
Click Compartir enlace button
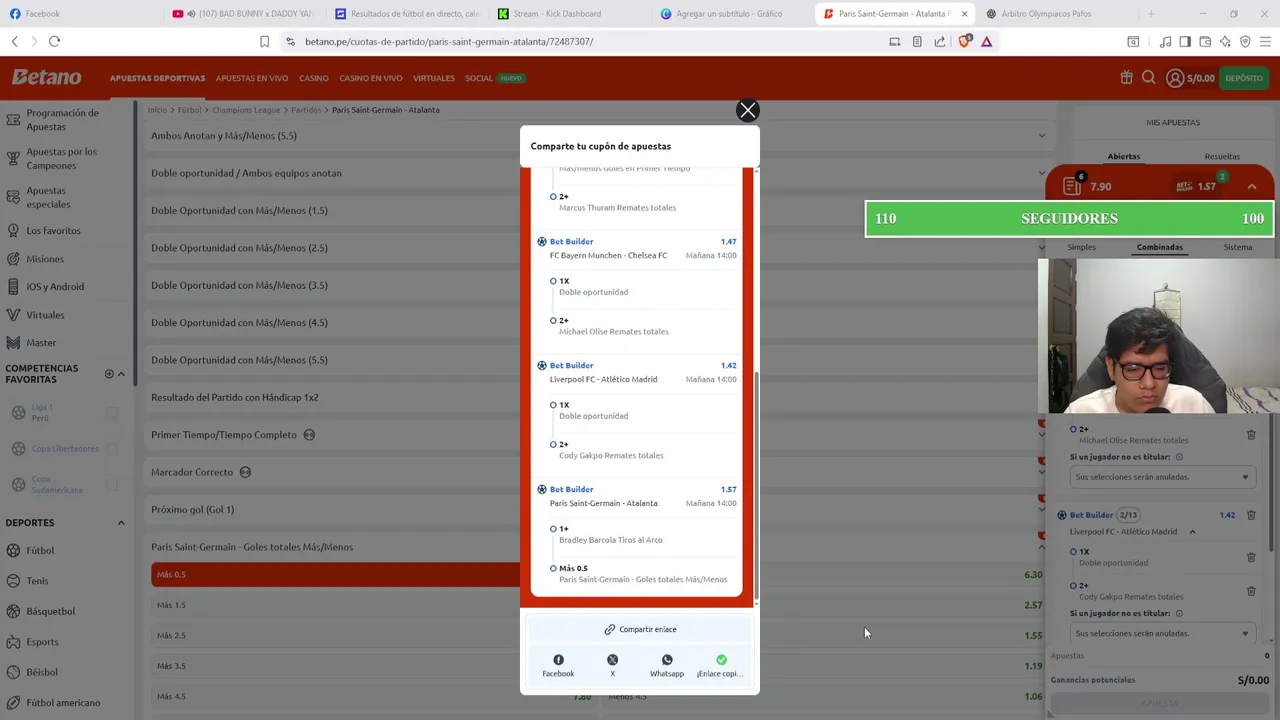(640, 629)
